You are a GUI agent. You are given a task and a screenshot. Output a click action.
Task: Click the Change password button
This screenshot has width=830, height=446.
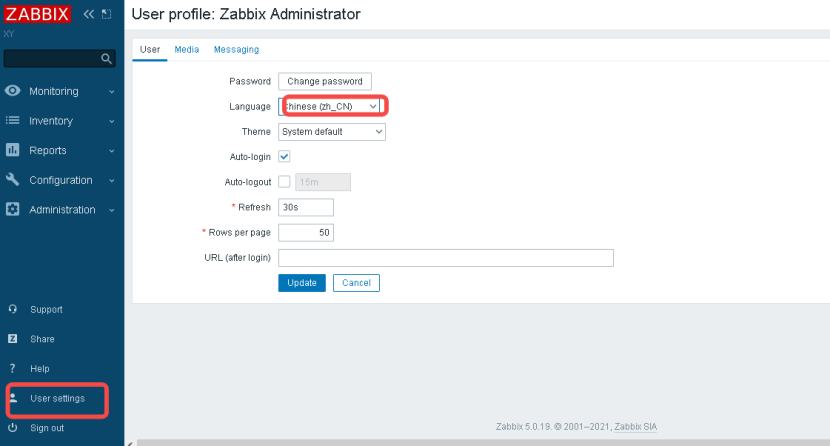325,81
